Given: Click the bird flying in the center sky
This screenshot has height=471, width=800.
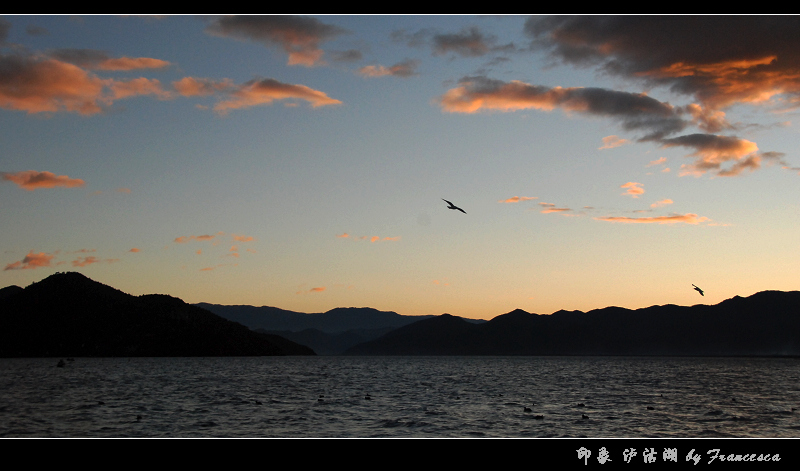Looking at the screenshot, I should click(x=454, y=206).
